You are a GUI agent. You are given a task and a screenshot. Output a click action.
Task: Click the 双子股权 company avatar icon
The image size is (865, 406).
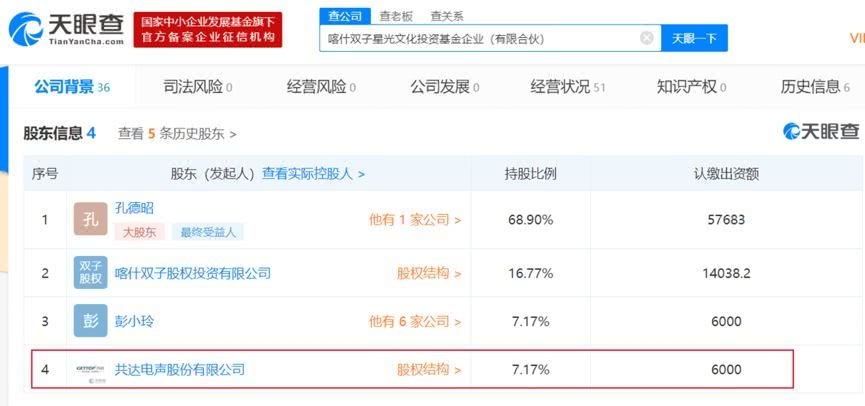pos(90,272)
